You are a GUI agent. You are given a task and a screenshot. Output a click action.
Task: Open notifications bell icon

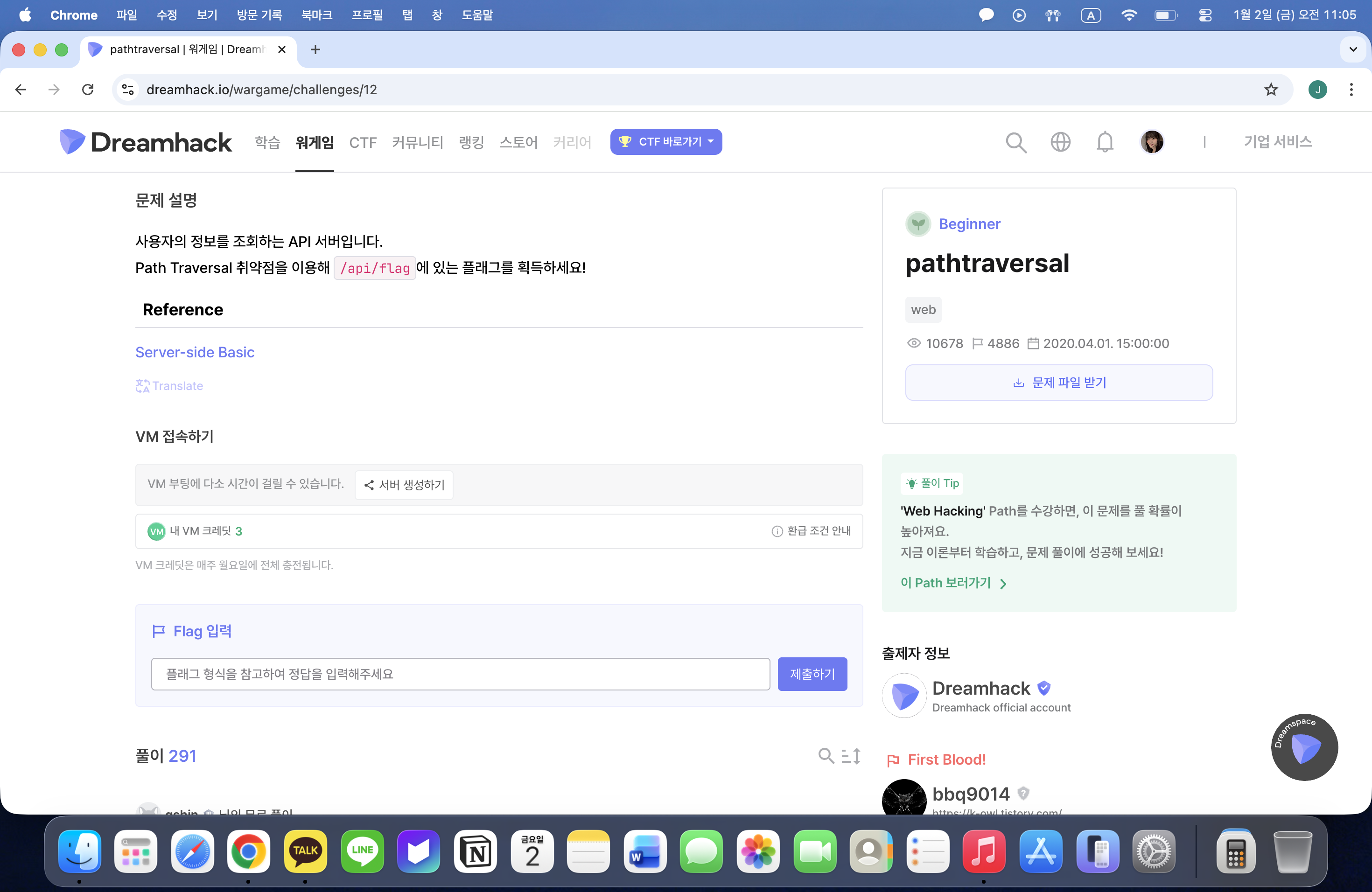[1105, 142]
